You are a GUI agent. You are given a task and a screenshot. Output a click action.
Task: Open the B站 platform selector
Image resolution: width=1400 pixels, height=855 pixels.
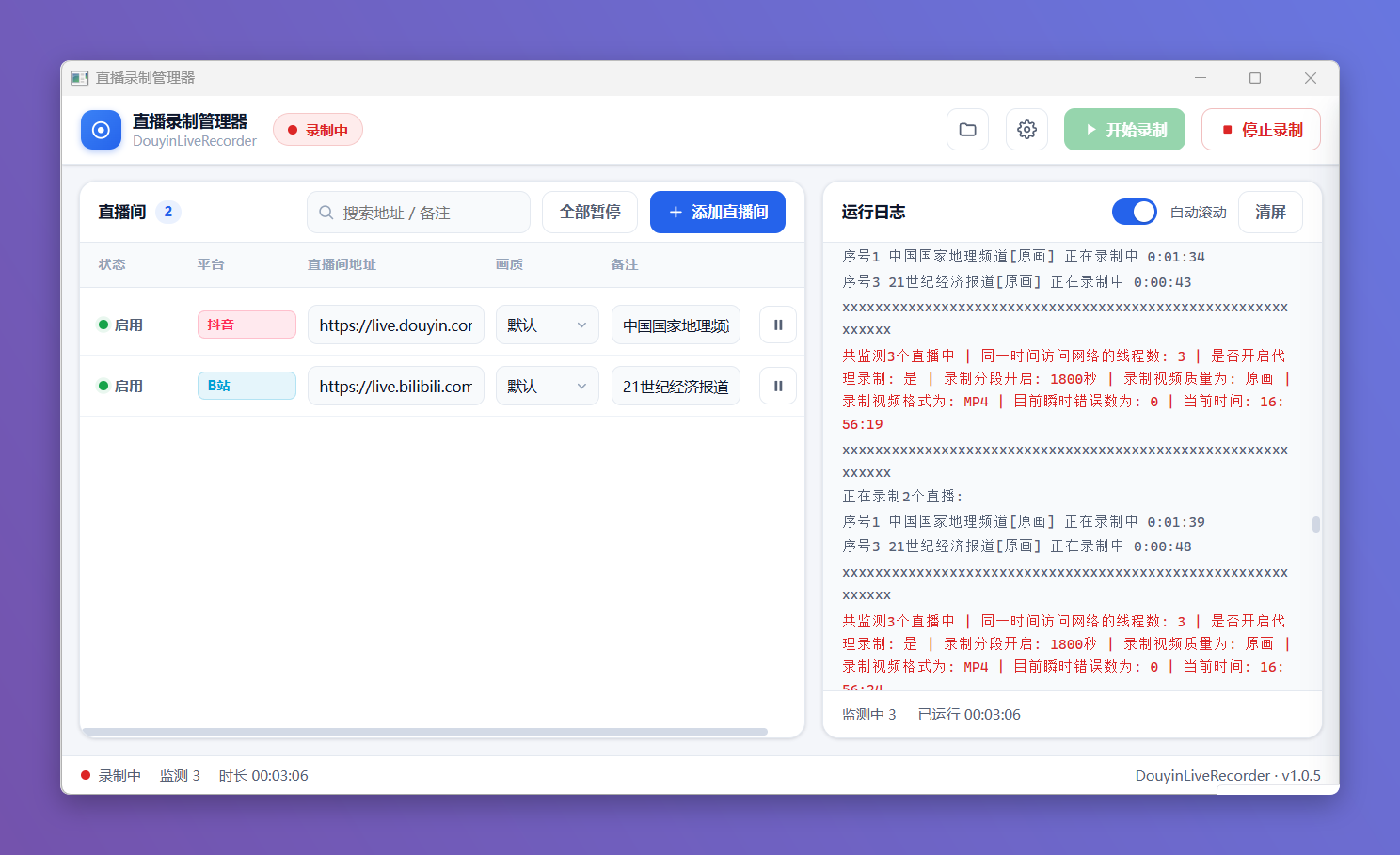pyautogui.click(x=247, y=386)
